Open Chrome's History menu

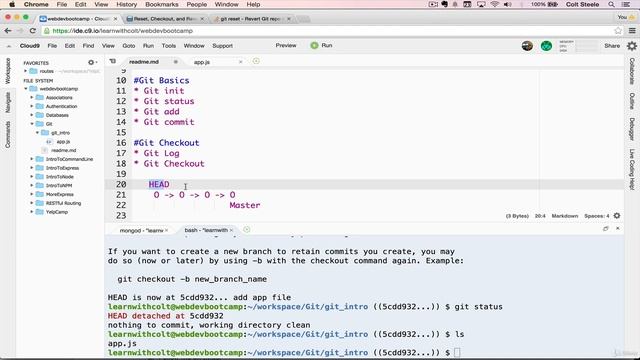(x=127, y=4)
